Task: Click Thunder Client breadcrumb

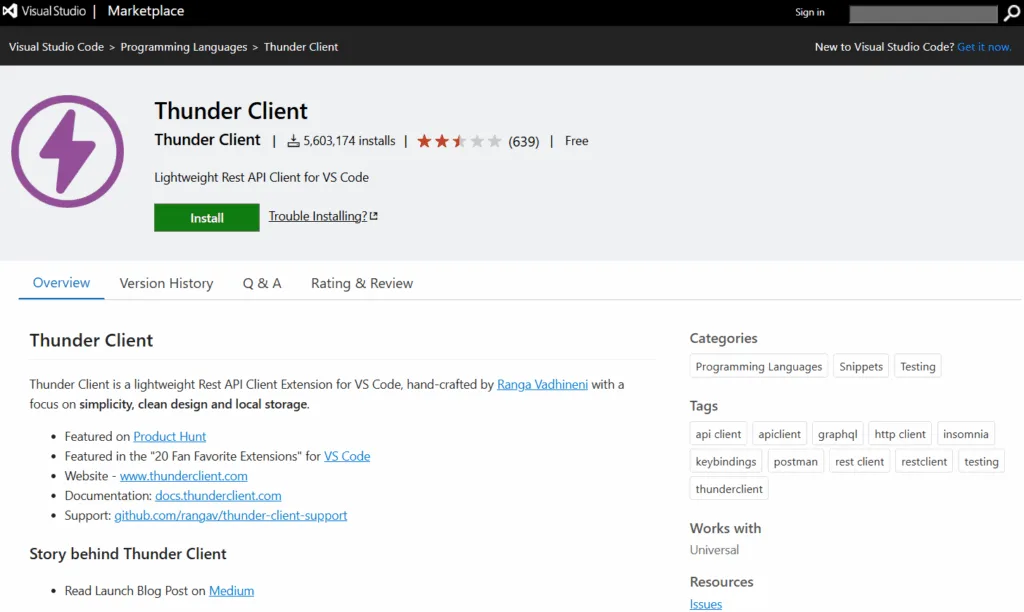Action: pos(301,47)
